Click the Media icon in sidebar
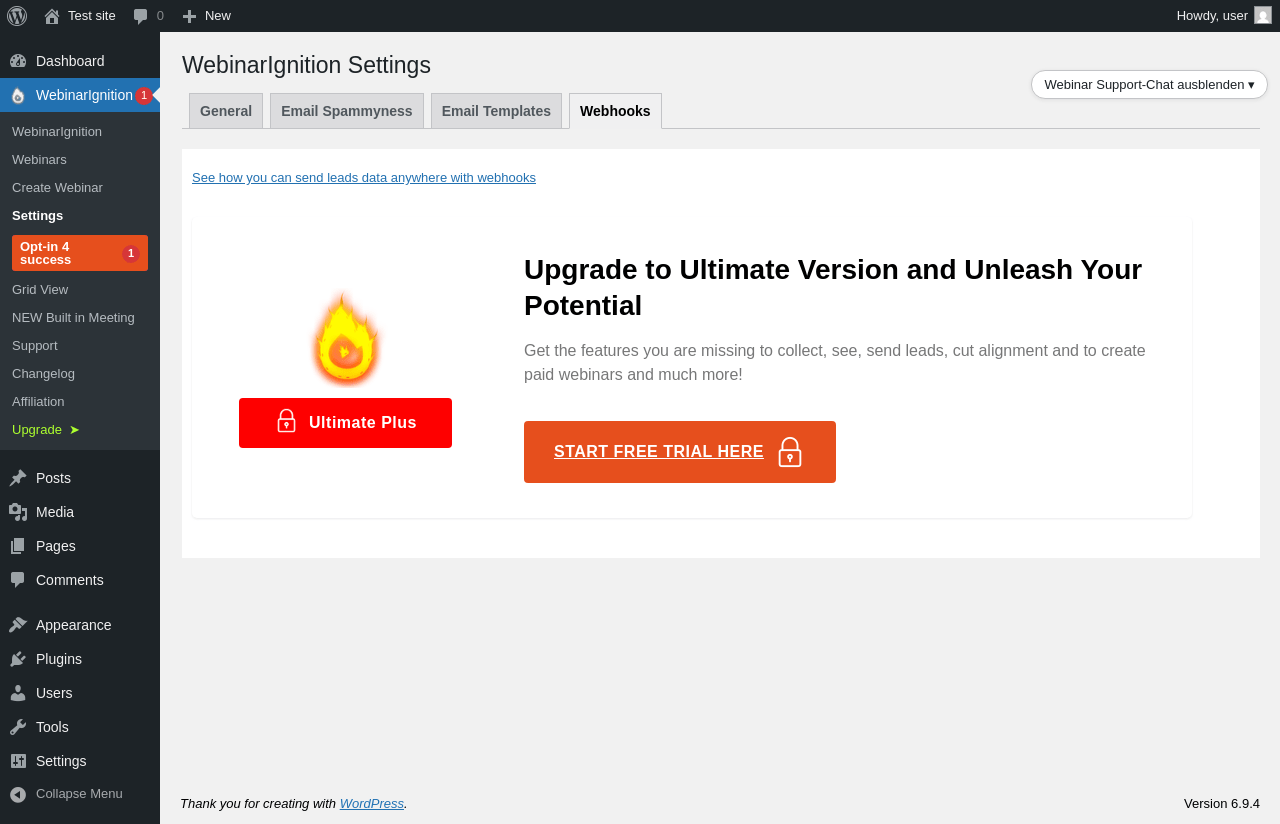The height and width of the screenshot is (824, 1280). [18, 512]
